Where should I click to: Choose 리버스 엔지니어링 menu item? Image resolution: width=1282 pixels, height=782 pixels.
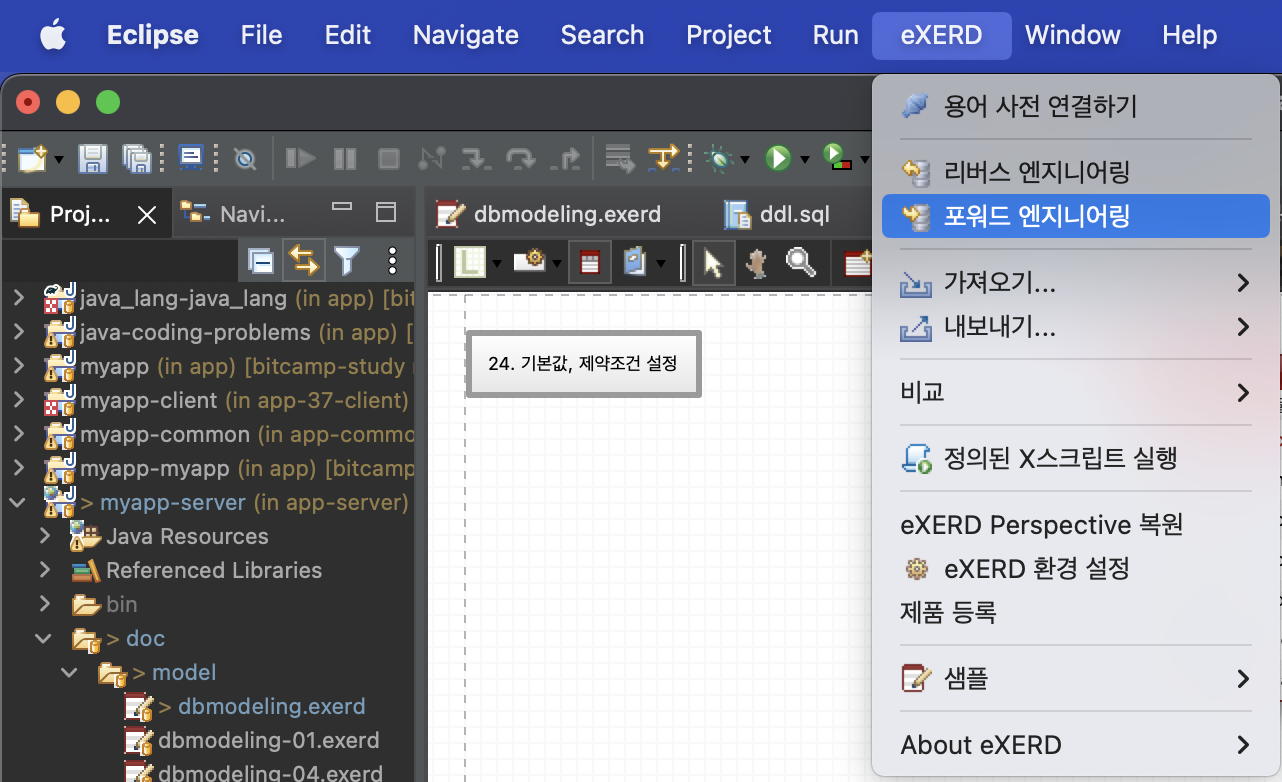pos(1076,172)
